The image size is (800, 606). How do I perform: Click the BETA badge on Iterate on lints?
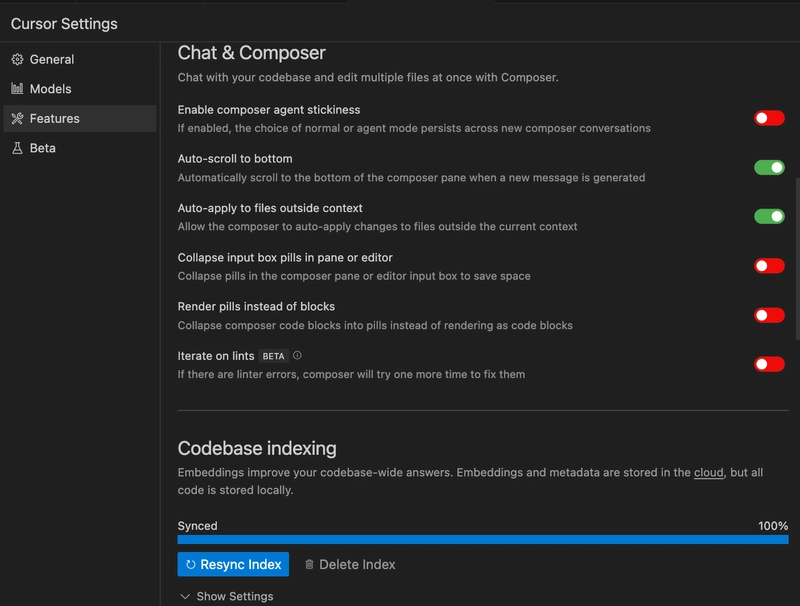(x=273, y=356)
